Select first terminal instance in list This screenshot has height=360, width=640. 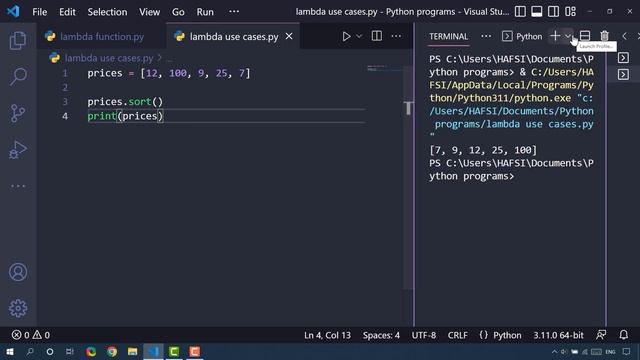623,58
